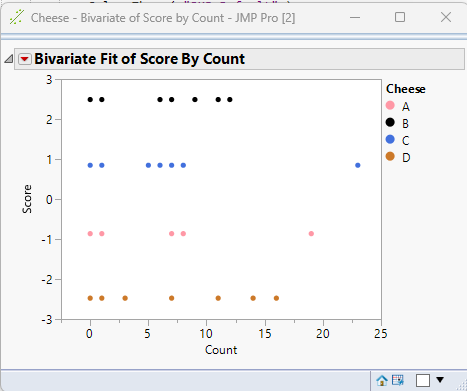Screen dimensions: 467x391
Task: Select the pink marker for Cheese A legend
Action: coord(390,106)
